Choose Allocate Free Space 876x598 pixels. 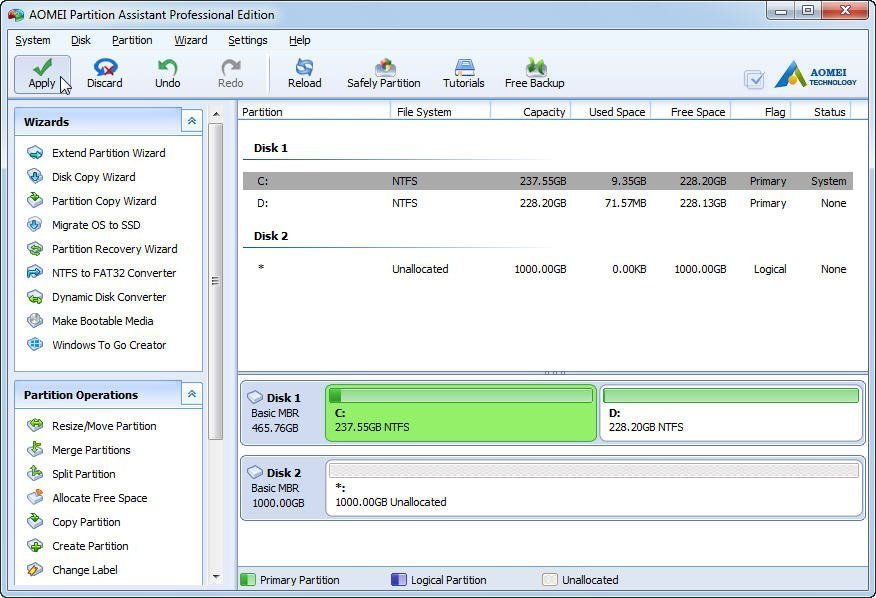pyautogui.click(x=87, y=498)
